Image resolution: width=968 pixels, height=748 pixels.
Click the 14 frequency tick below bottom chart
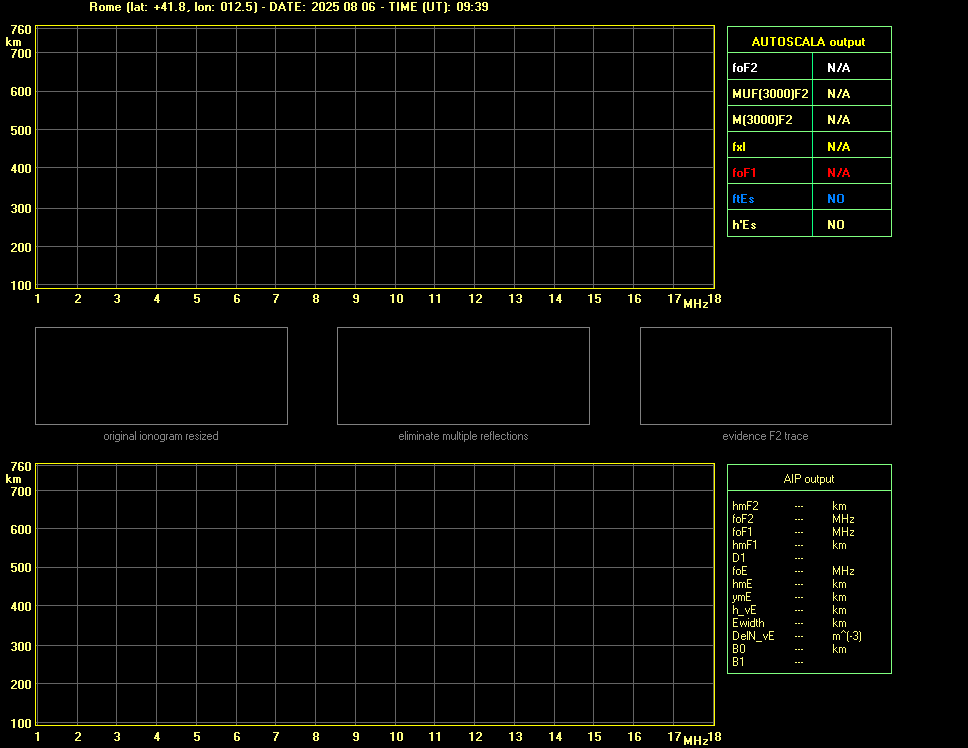[x=555, y=737]
